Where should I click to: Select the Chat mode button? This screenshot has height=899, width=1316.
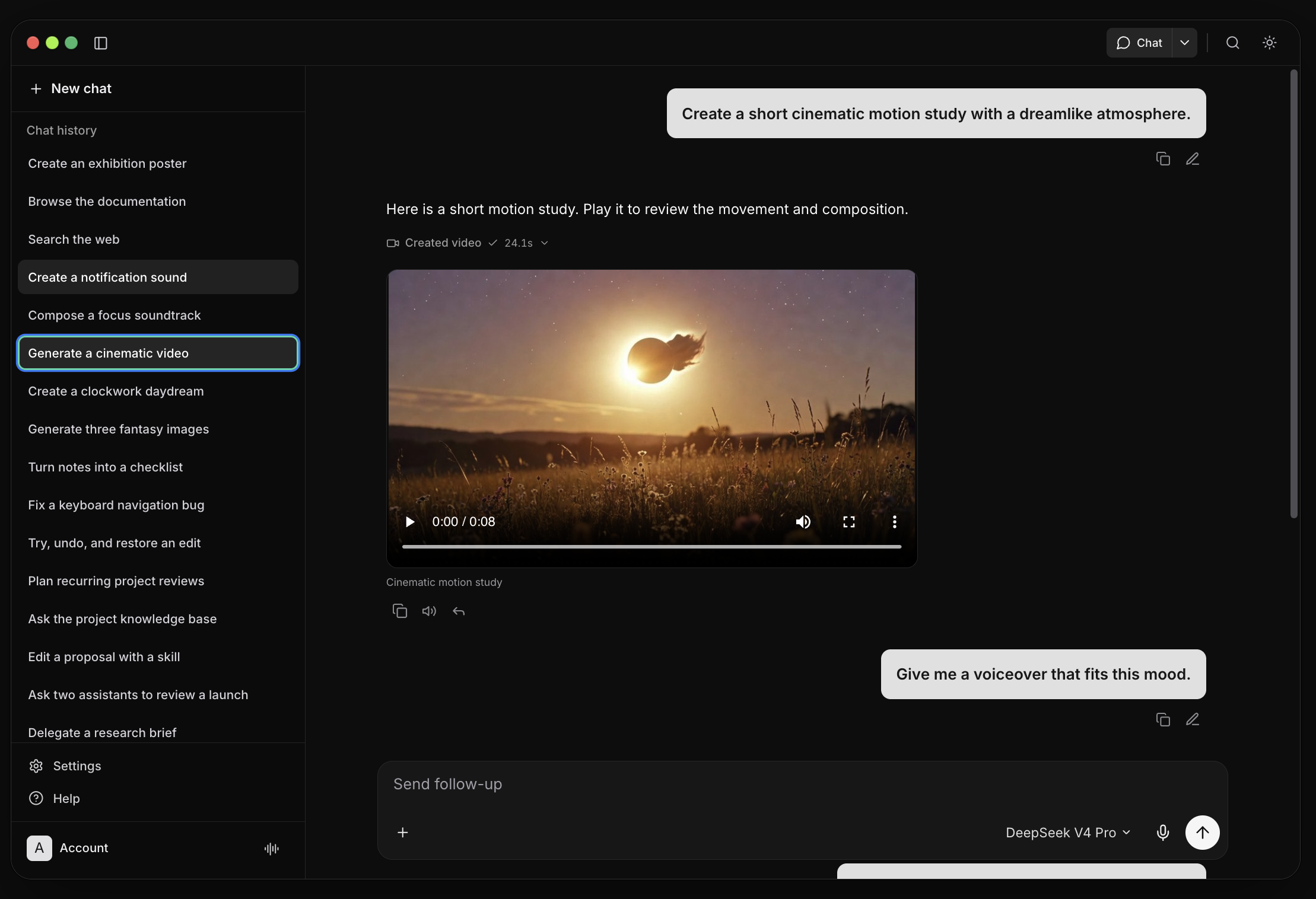tap(1139, 43)
